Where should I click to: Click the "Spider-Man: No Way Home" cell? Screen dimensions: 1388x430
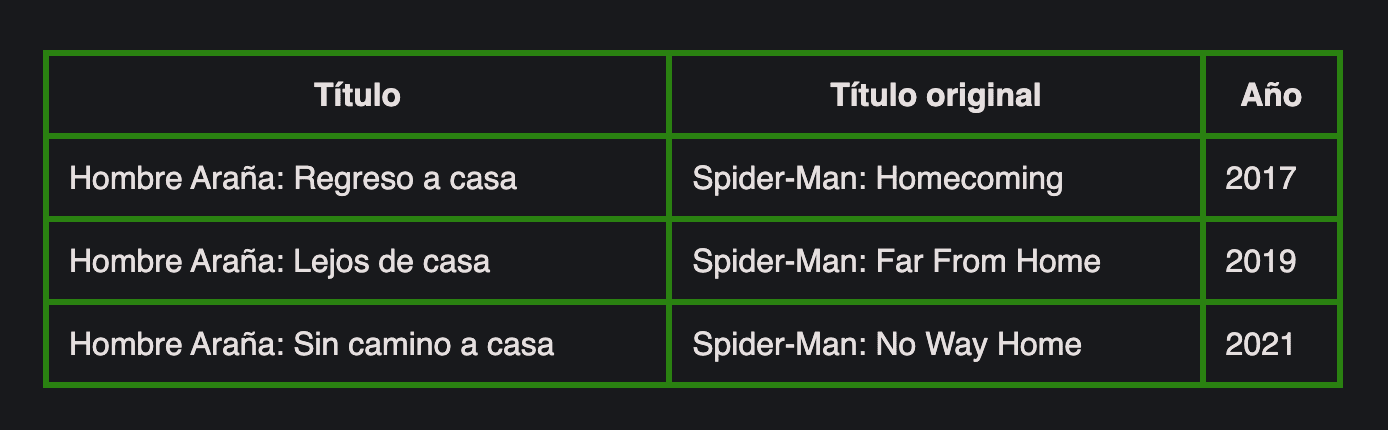[x=886, y=345]
